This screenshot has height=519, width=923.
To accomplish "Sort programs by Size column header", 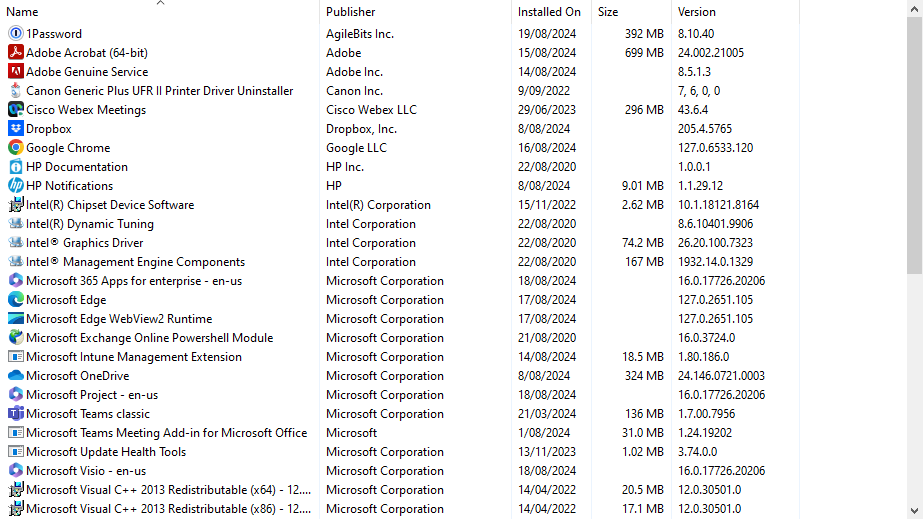I will coord(632,12).
